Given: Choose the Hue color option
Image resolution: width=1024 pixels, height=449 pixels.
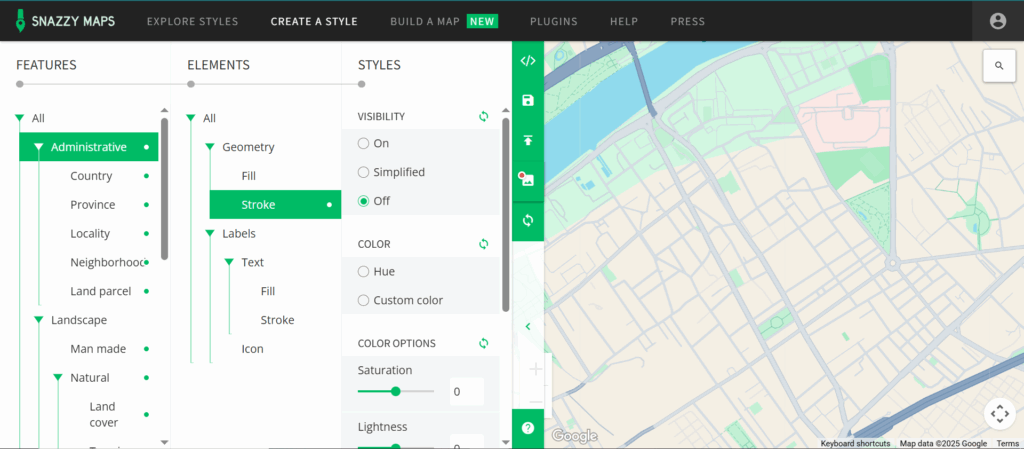Looking at the screenshot, I should pyautogui.click(x=364, y=271).
